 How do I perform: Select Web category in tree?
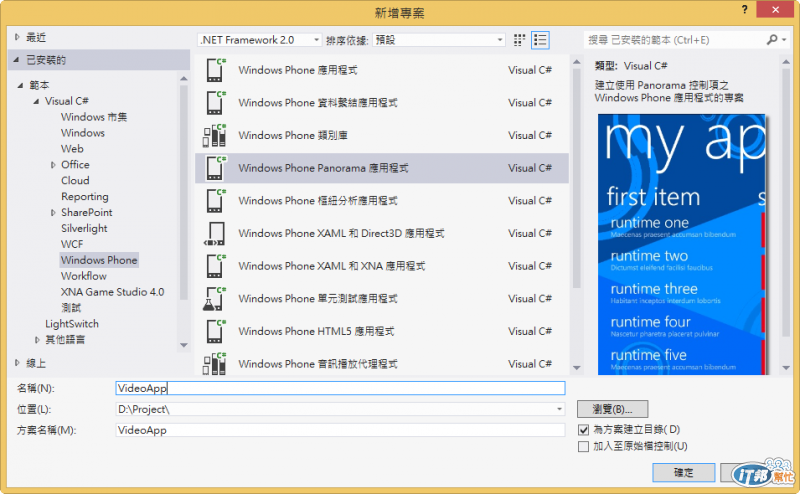(x=72, y=149)
